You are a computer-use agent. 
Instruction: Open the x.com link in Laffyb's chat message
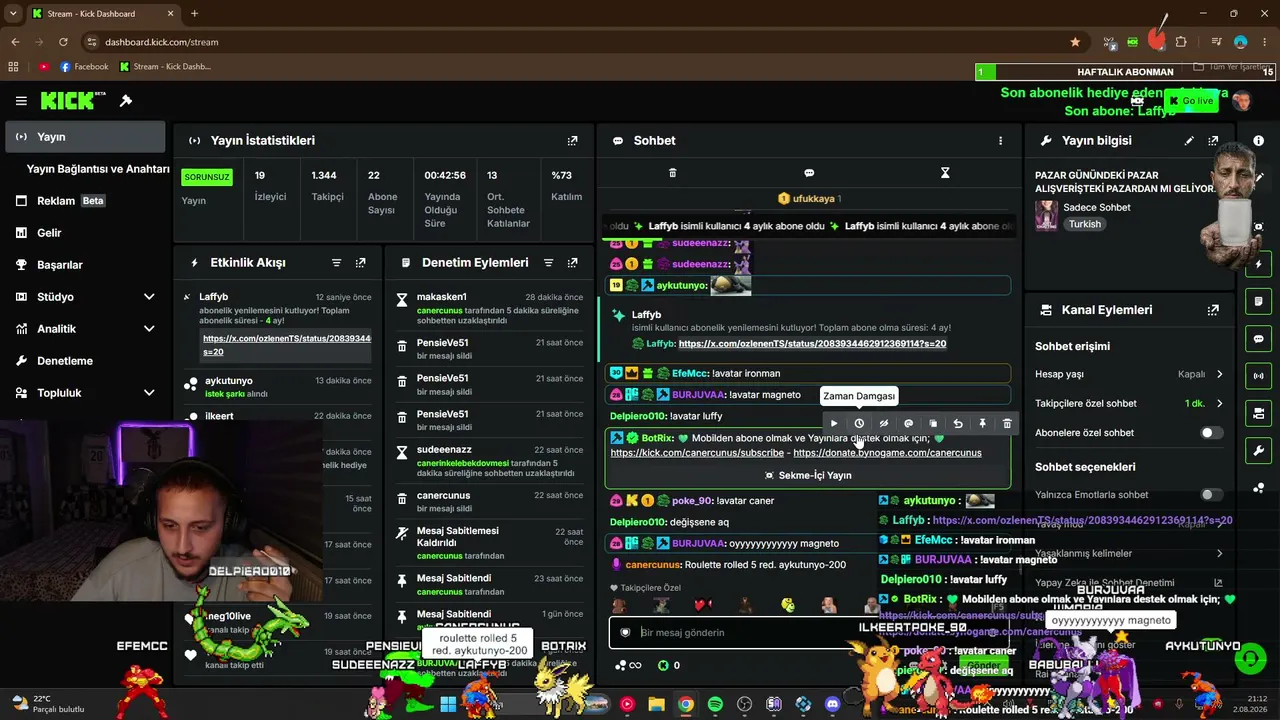[812, 344]
